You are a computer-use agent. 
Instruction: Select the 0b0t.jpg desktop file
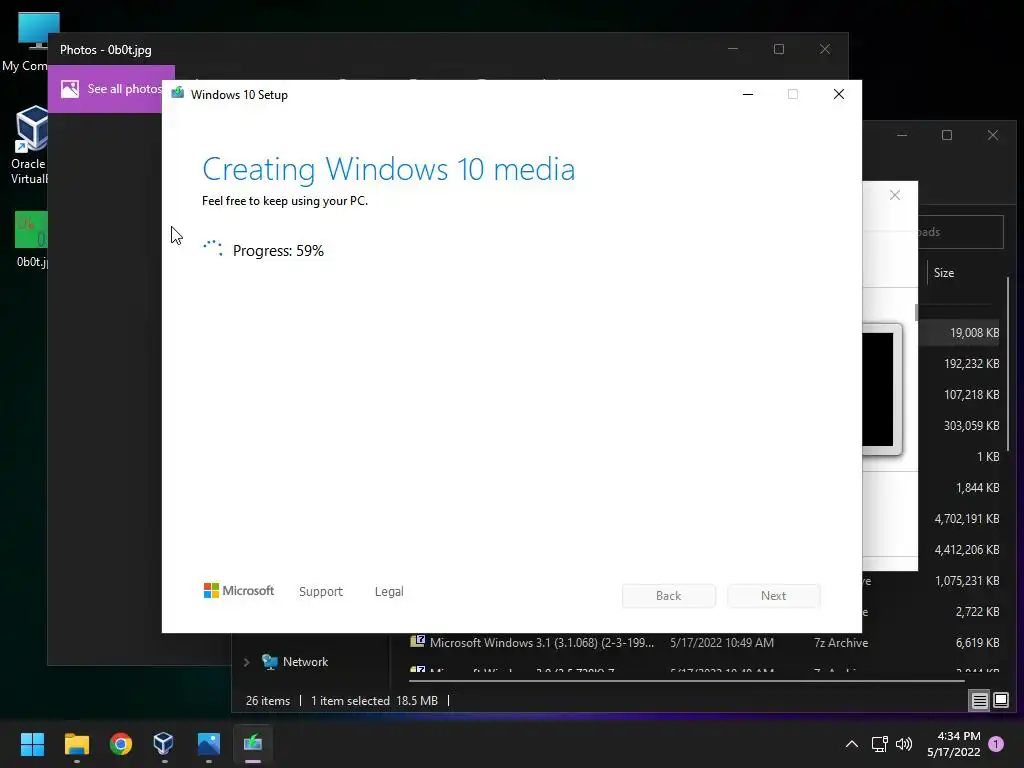pyautogui.click(x=31, y=240)
